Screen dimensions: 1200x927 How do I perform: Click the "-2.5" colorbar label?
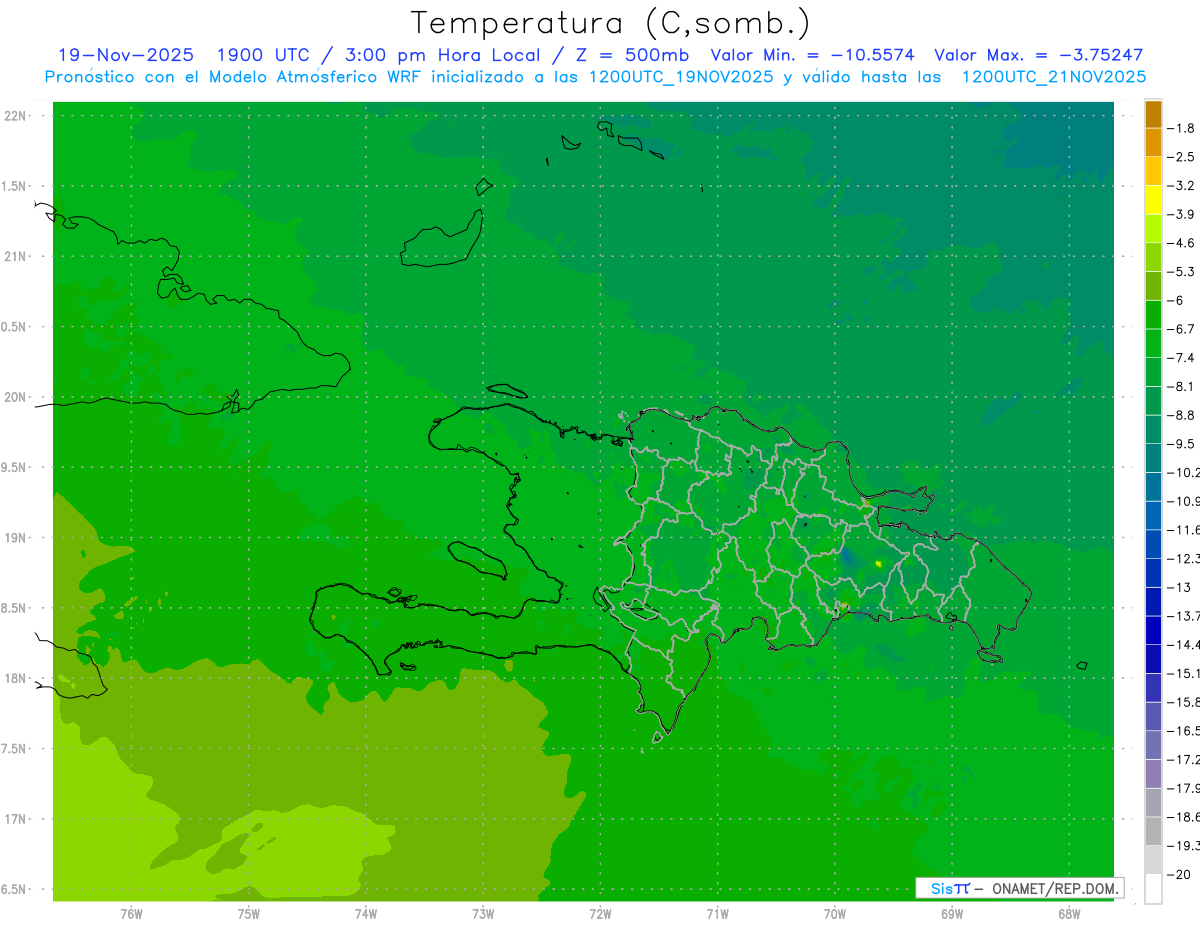(x=1181, y=157)
